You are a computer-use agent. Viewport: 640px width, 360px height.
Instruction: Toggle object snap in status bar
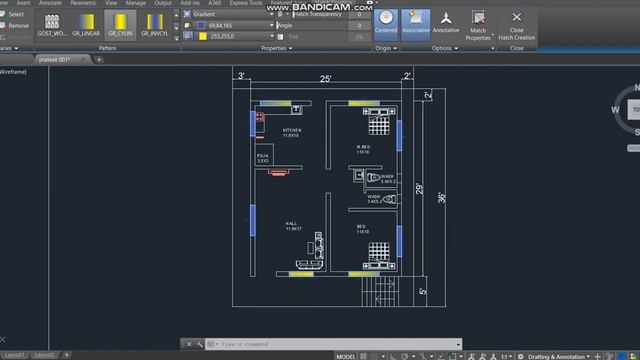tap(452, 357)
